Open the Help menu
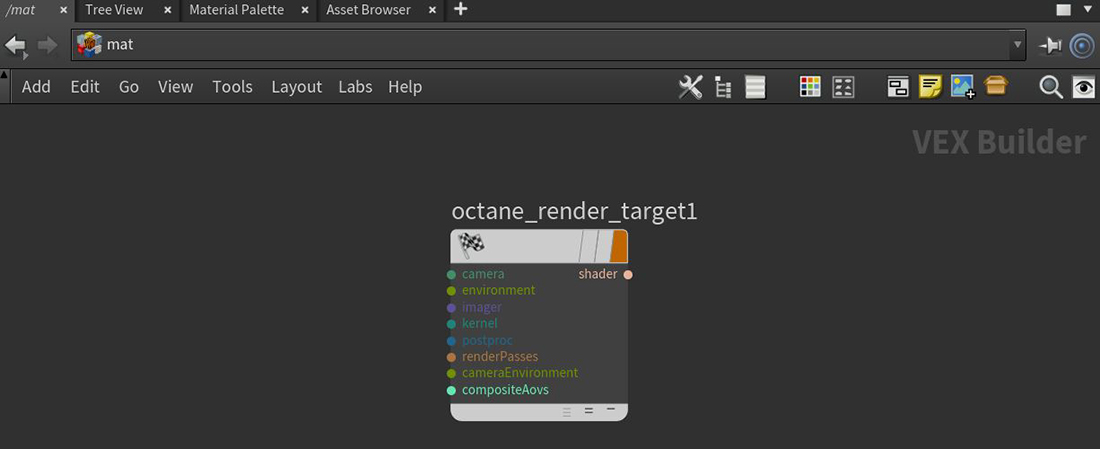This screenshot has width=1100, height=449. point(405,87)
